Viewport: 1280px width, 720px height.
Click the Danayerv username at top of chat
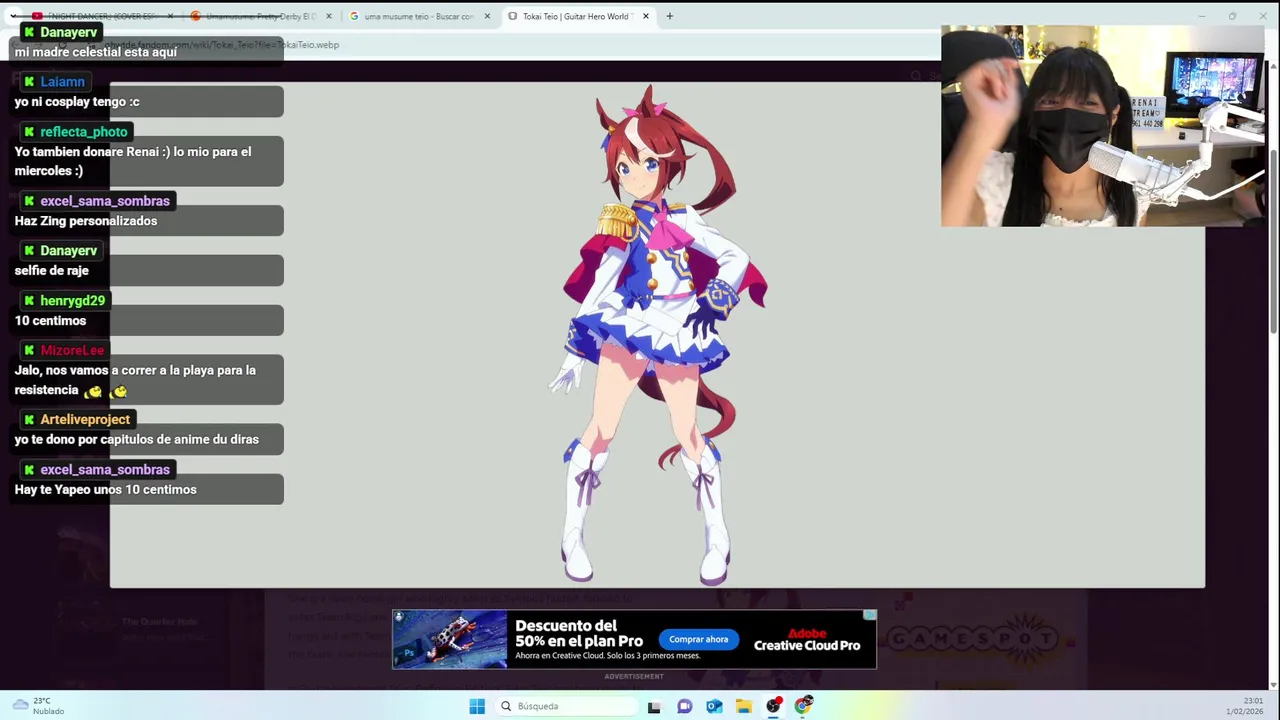68,32
